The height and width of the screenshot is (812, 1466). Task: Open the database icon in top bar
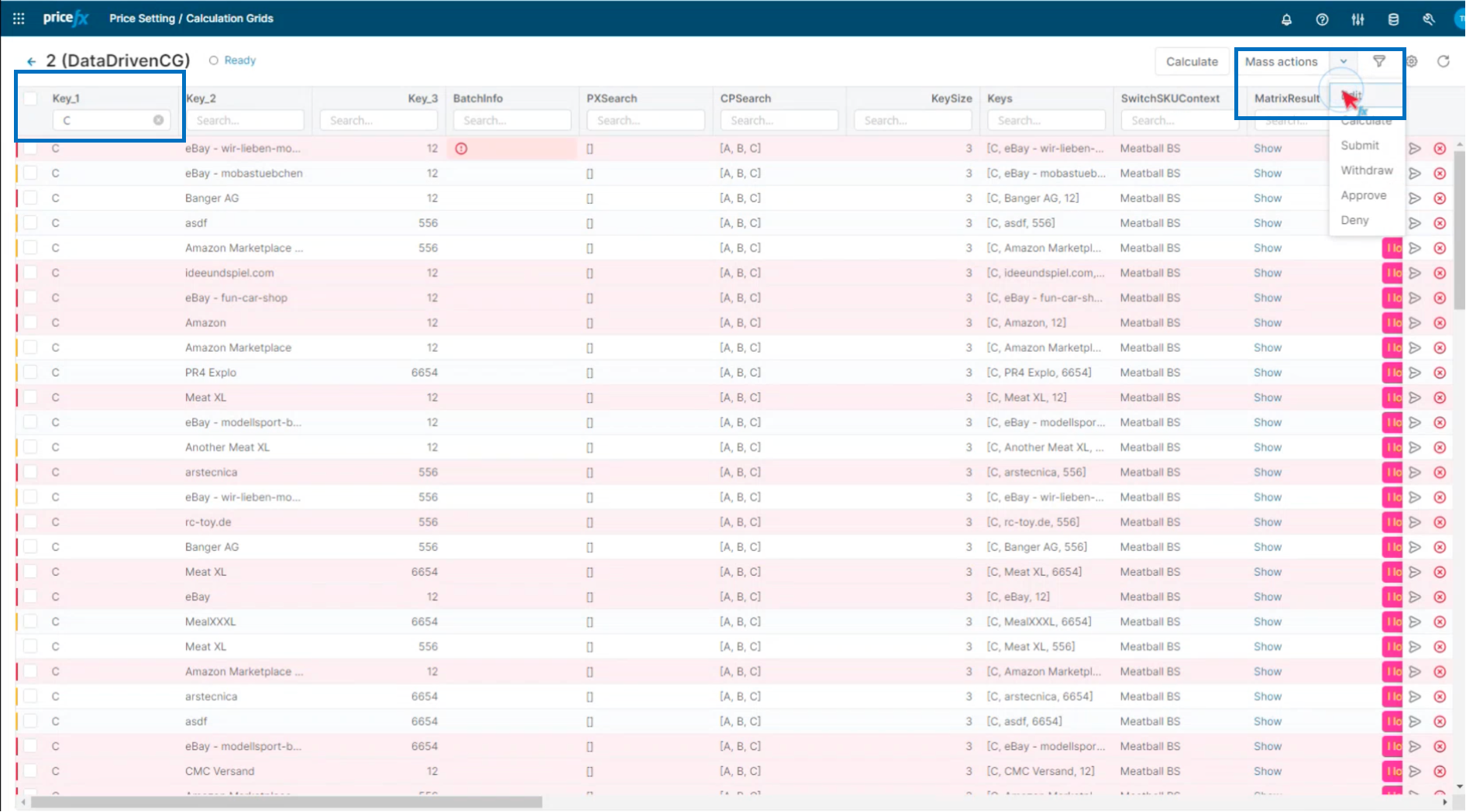(x=1393, y=19)
